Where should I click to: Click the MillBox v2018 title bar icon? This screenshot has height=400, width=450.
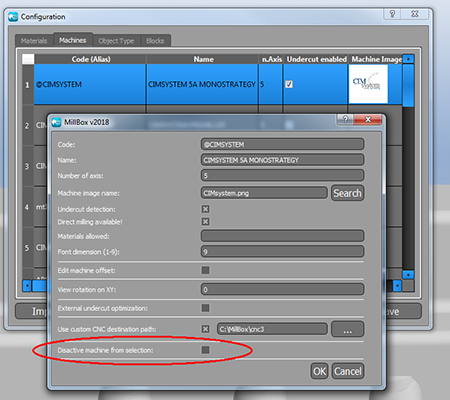pyautogui.click(x=56, y=122)
